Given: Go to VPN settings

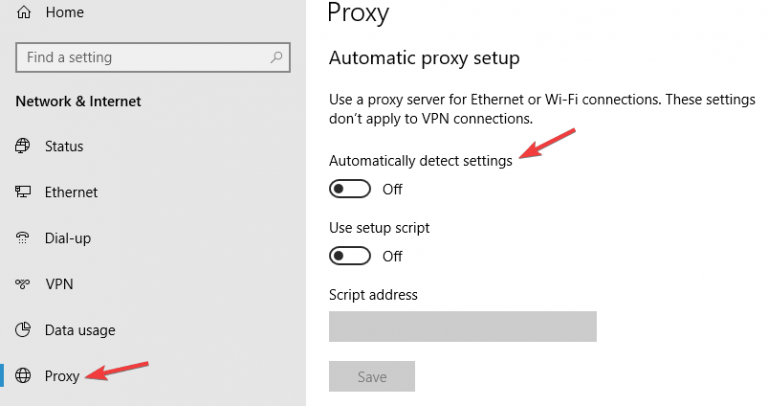Looking at the screenshot, I should pos(59,284).
